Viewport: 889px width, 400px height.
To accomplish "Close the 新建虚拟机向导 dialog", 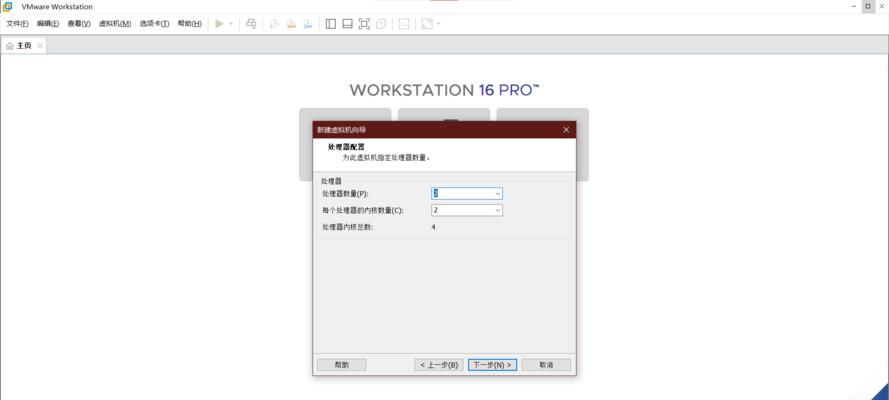I will pyautogui.click(x=566, y=130).
